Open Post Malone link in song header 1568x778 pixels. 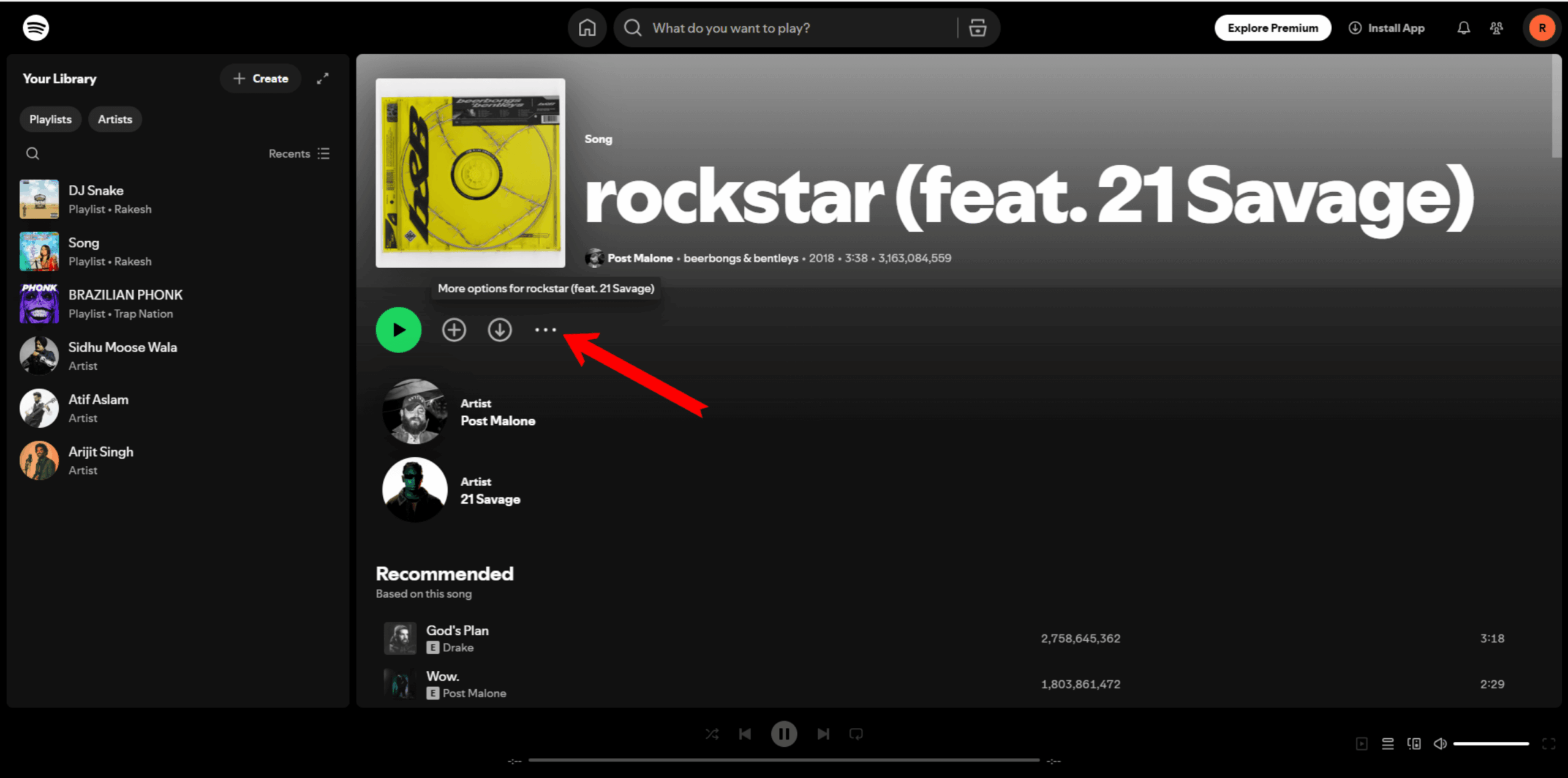(640, 258)
